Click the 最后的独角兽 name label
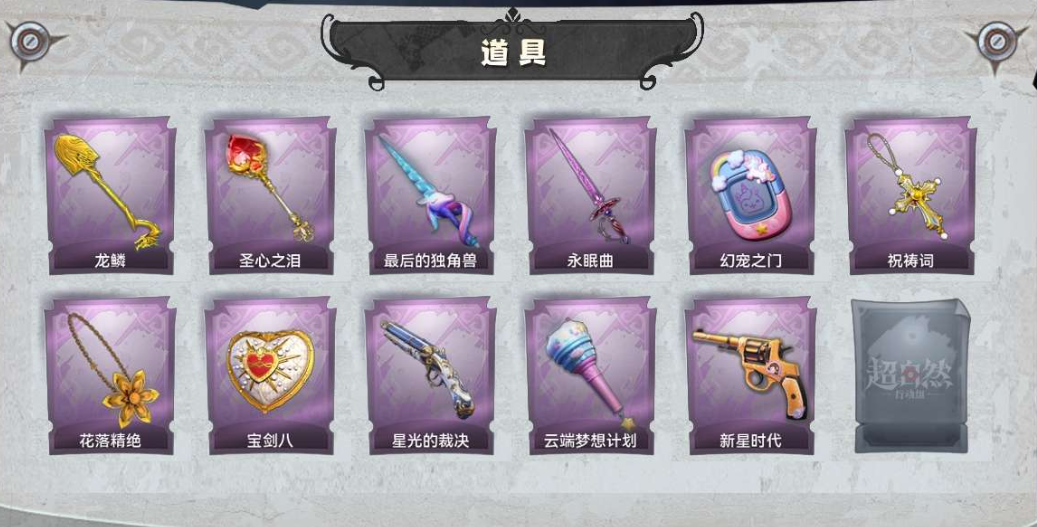1037x527 pixels. coord(431,261)
